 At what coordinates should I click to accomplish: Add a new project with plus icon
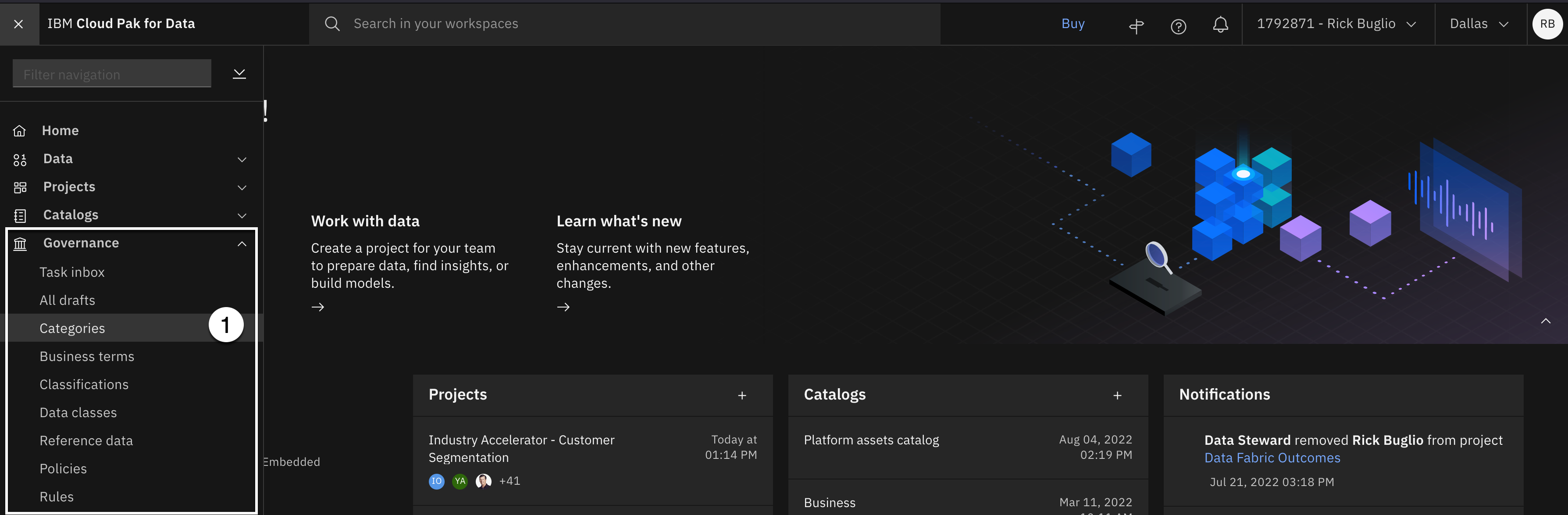tap(741, 396)
